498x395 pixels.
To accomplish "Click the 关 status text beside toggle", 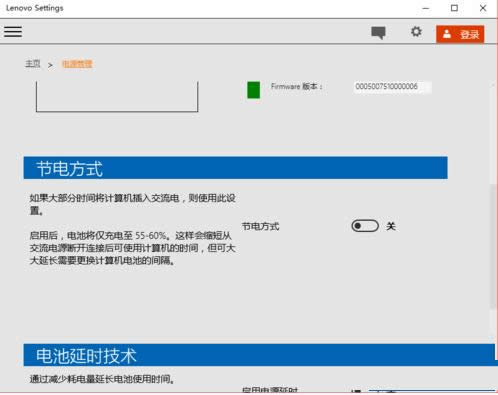I will coord(391,226).
